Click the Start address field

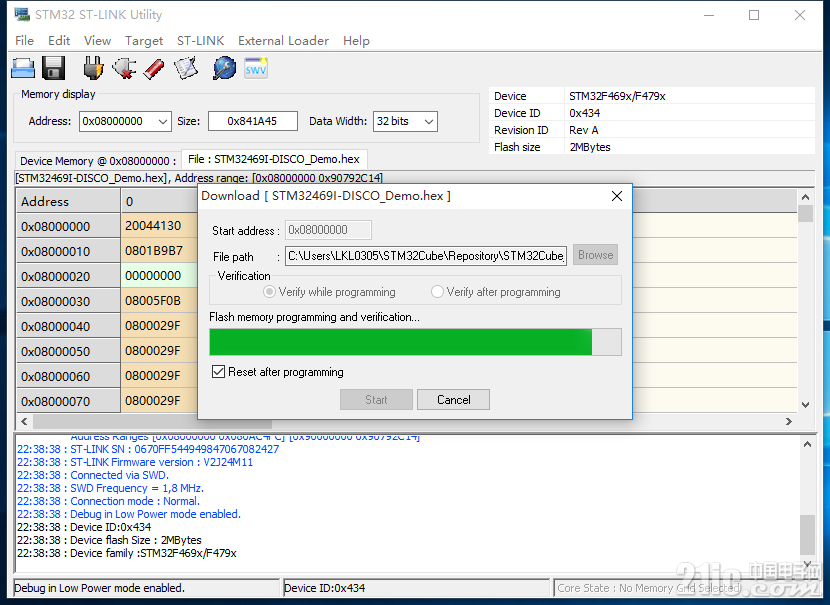328,230
